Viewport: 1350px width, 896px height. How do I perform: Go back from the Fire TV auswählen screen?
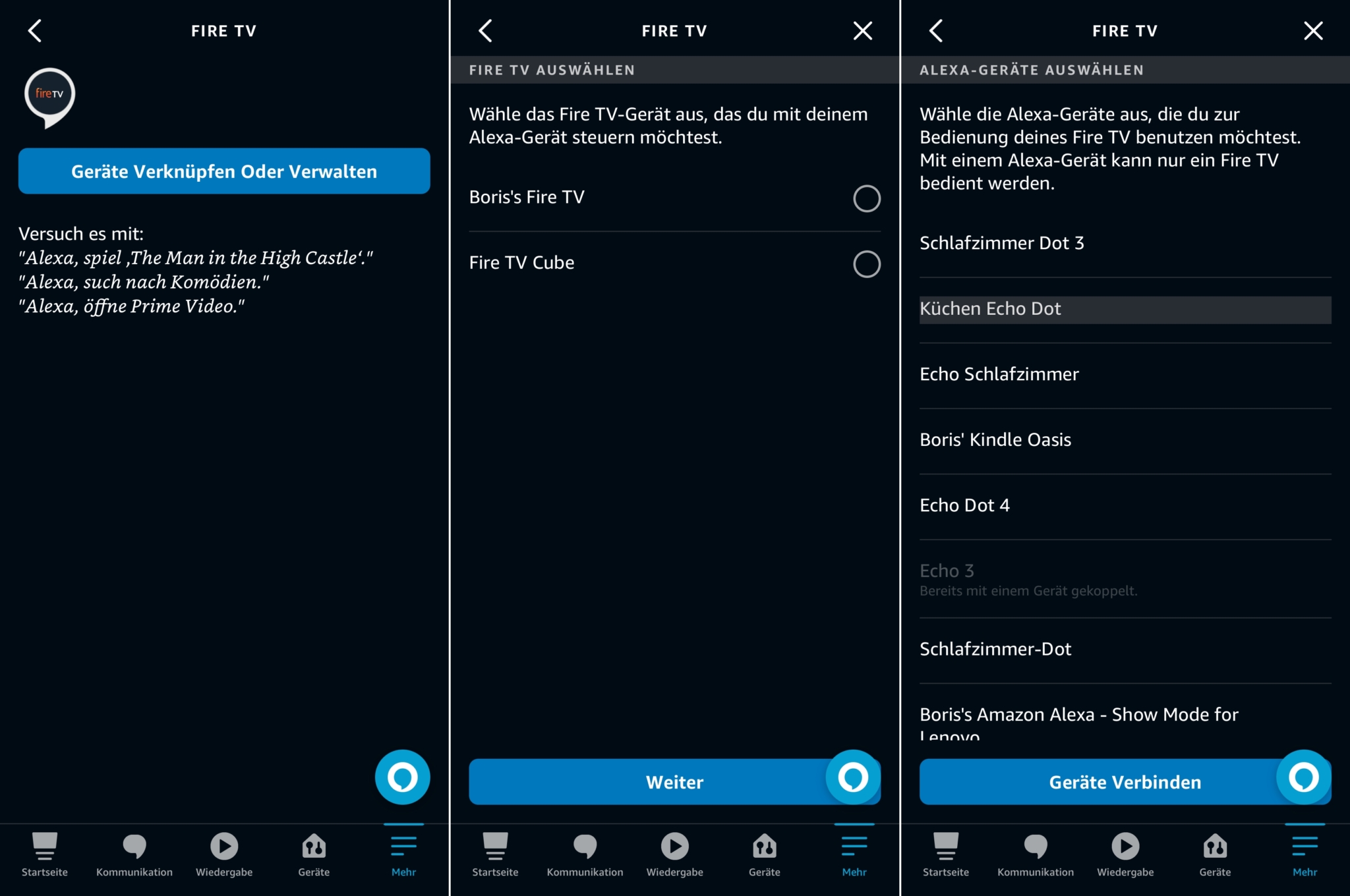(486, 31)
